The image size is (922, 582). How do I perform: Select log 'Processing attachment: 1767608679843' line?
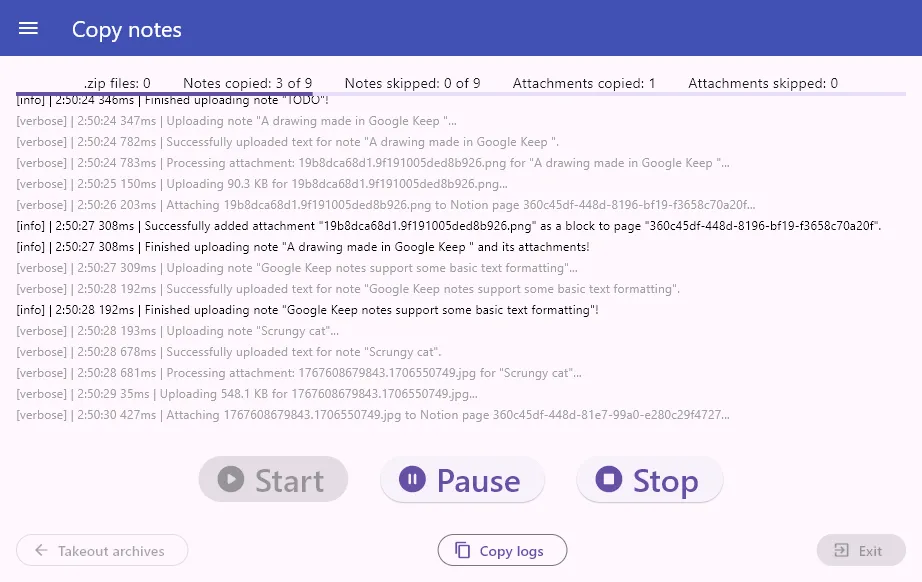299,373
